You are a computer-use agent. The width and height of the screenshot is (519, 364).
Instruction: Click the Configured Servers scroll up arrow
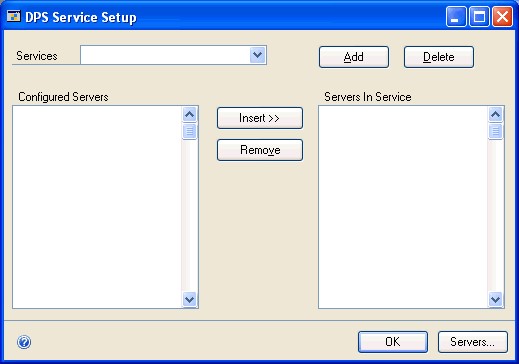click(x=190, y=115)
